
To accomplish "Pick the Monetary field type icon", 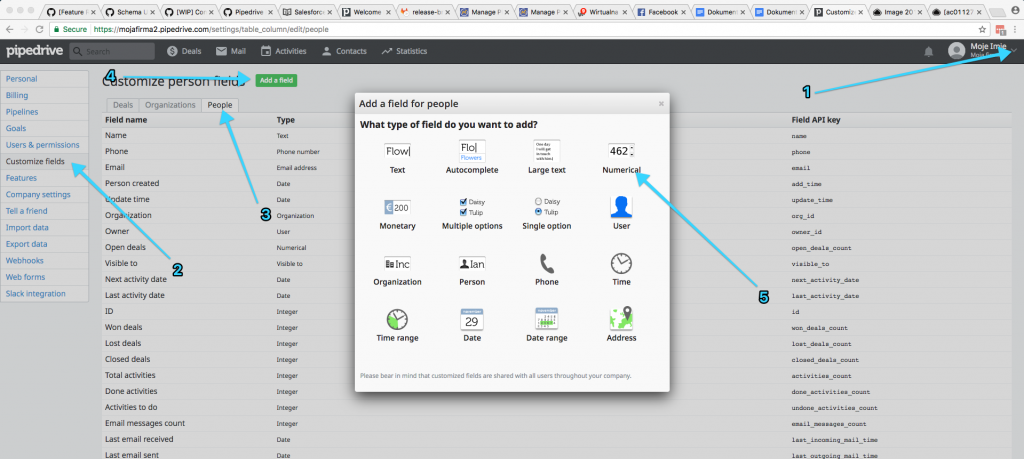I will (x=397, y=207).
